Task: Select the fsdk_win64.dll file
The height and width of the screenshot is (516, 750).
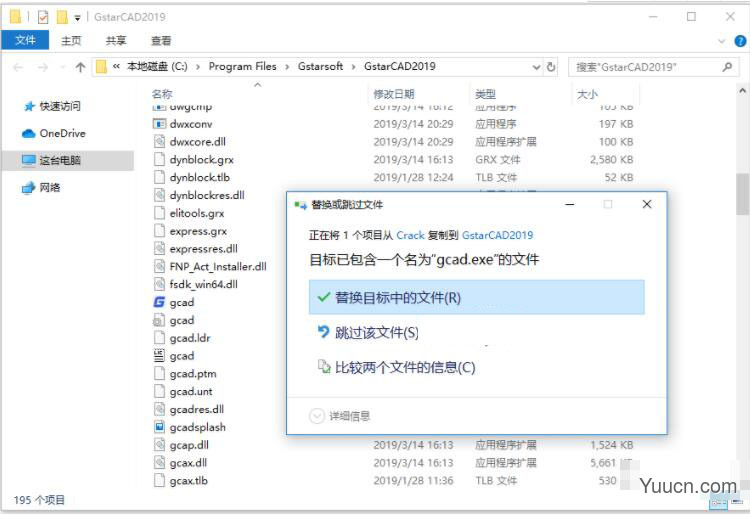Action: (203, 285)
